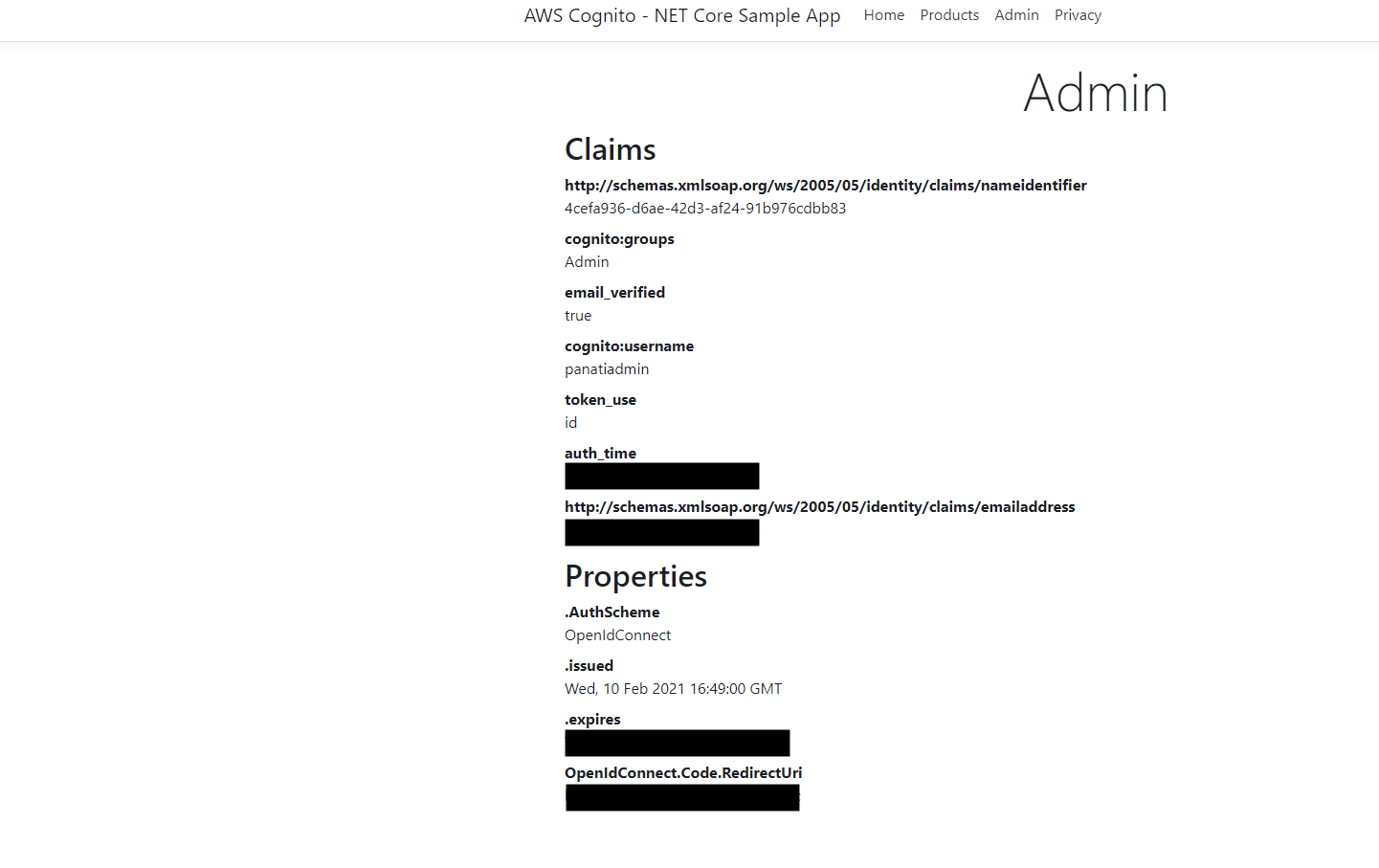Open the AWS Cognito - NET Core Sample App brand link
Viewport: 1379px width, 868px height.
coord(682,15)
